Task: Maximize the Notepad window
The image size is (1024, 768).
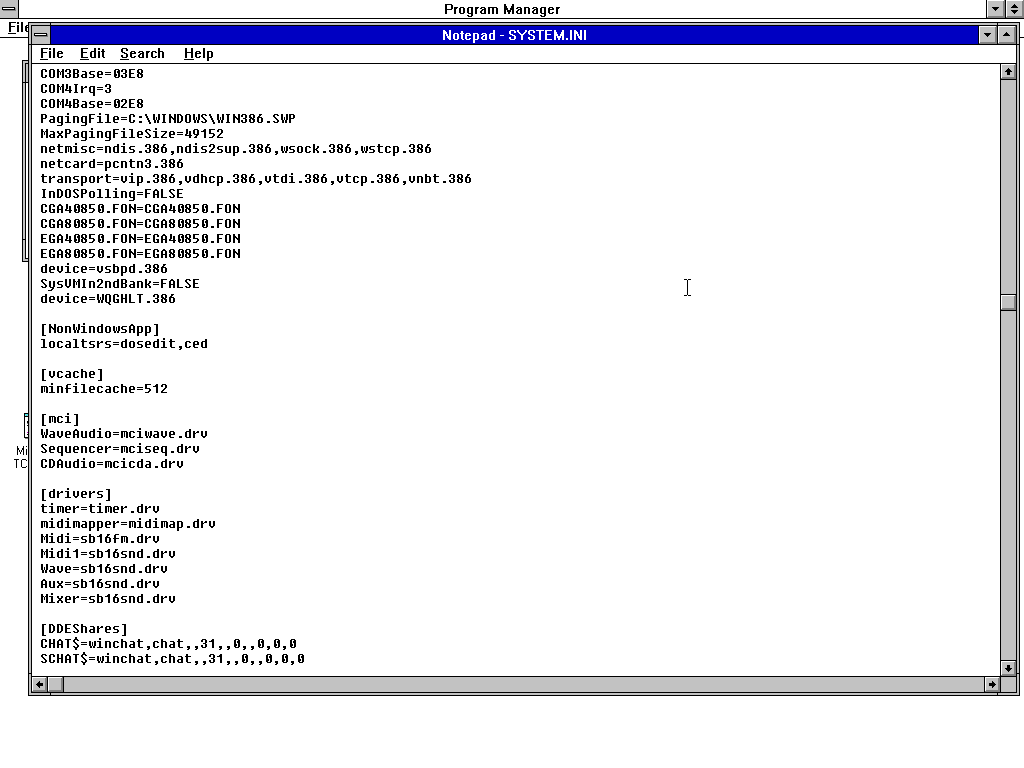Action: (x=1008, y=35)
